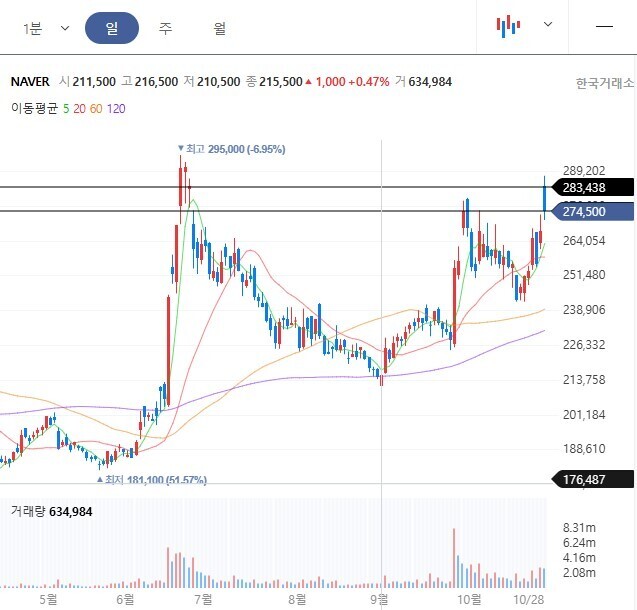This screenshot has width=637, height=610.
Task: Toggle the 5-day moving average
Action: click(x=66, y=108)
